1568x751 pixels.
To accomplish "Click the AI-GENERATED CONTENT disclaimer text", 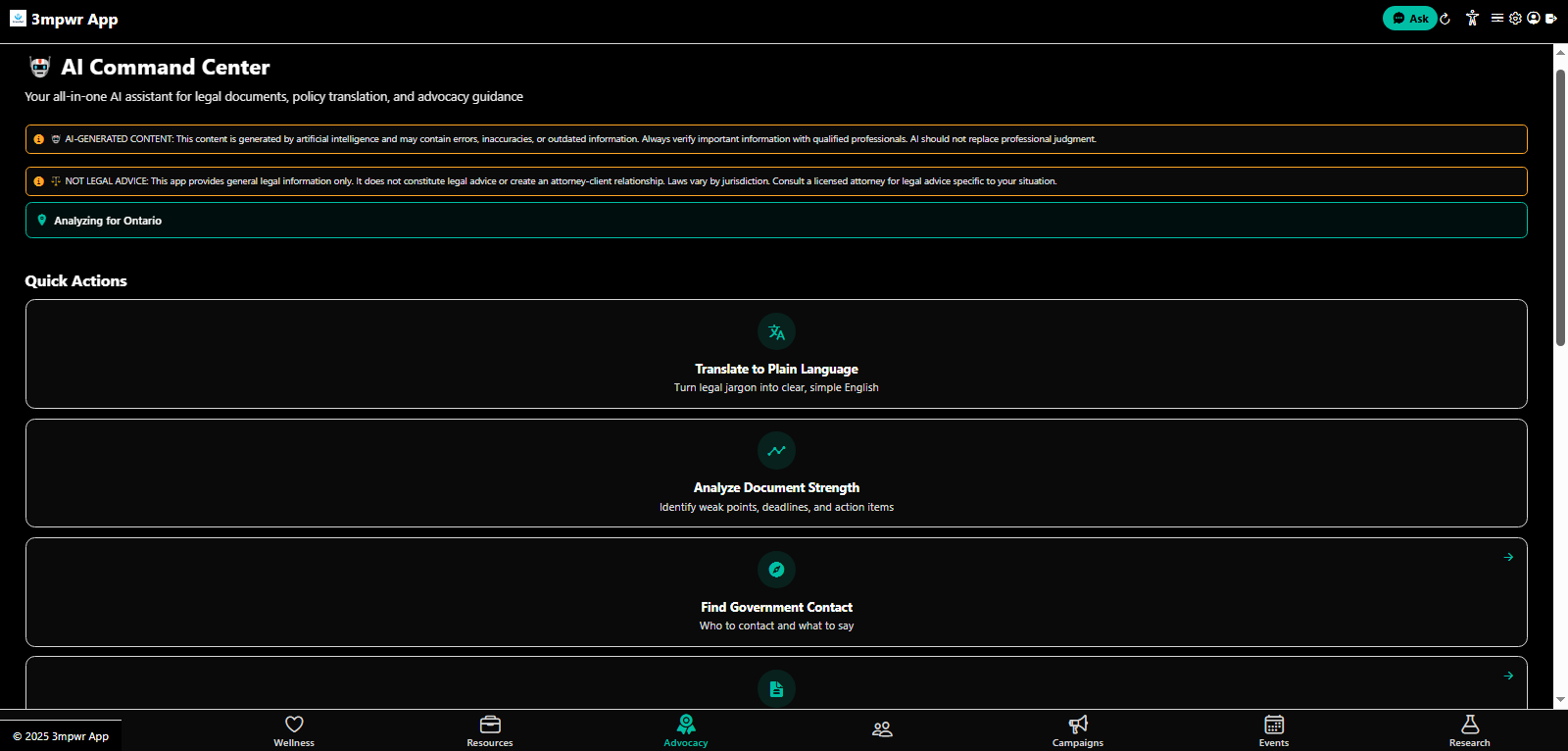I will 580,139.
